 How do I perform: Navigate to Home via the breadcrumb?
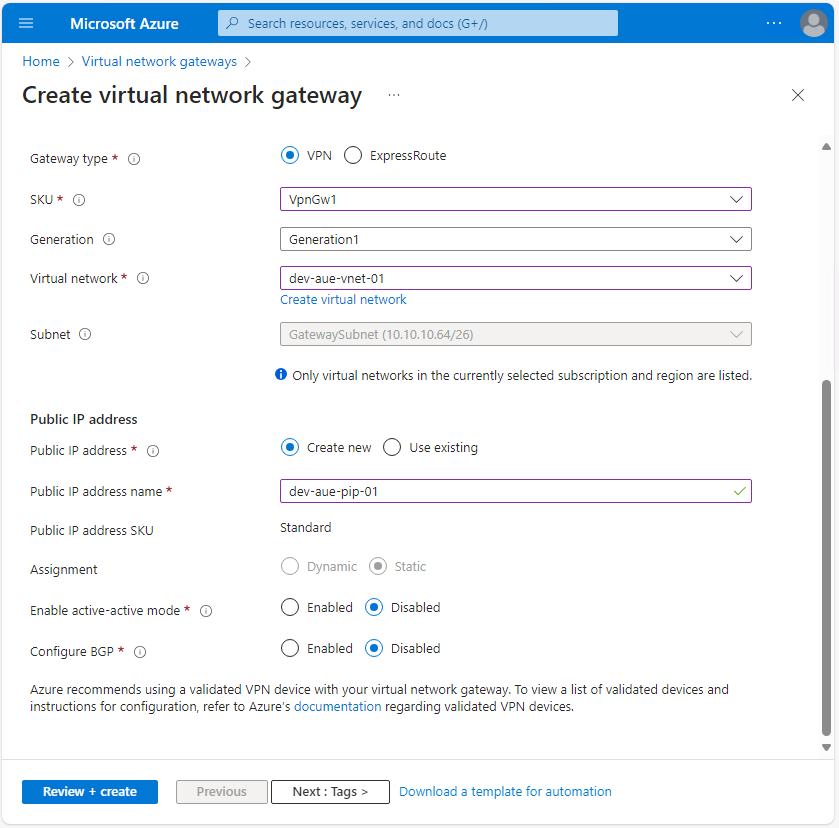click(40, 61)
